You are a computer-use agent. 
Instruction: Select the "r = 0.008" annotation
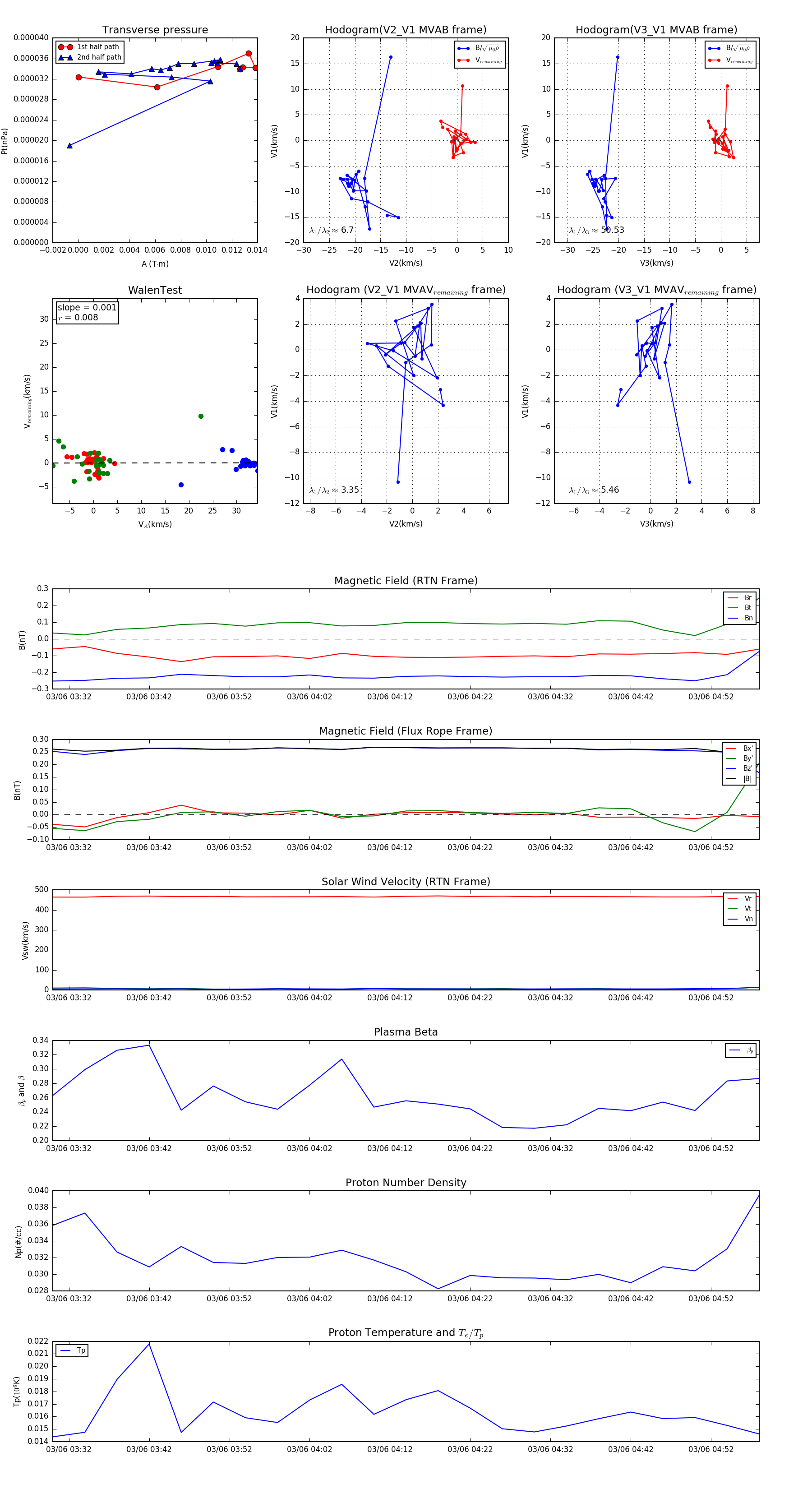click(x=78, y=317)
